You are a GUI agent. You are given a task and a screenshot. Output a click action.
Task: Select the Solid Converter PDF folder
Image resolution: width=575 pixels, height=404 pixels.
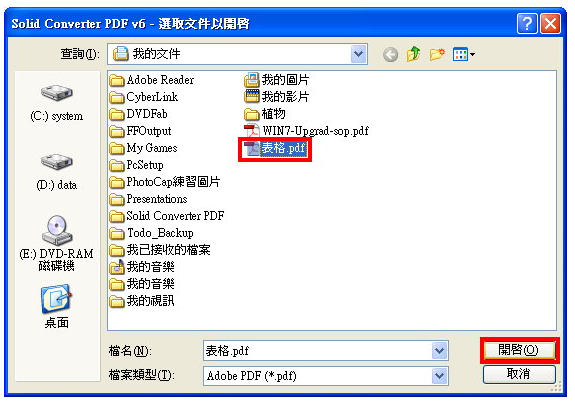[x=167, y=216]
